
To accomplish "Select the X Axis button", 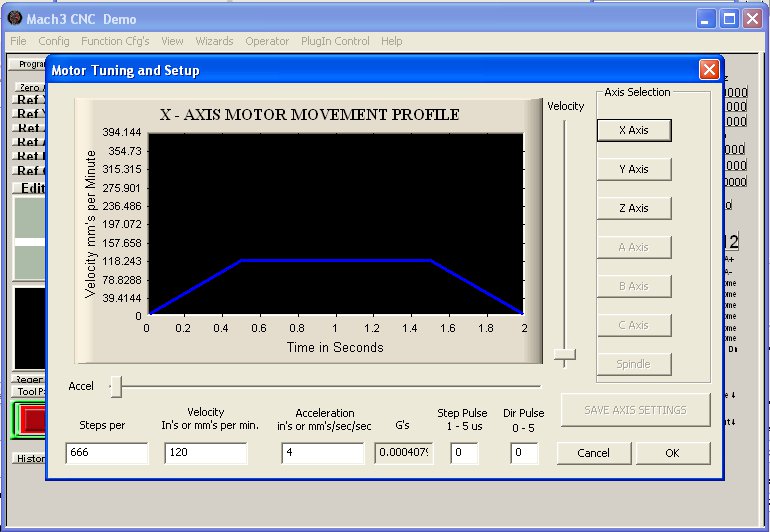I will pyautogui.click(x=633, y=130).
